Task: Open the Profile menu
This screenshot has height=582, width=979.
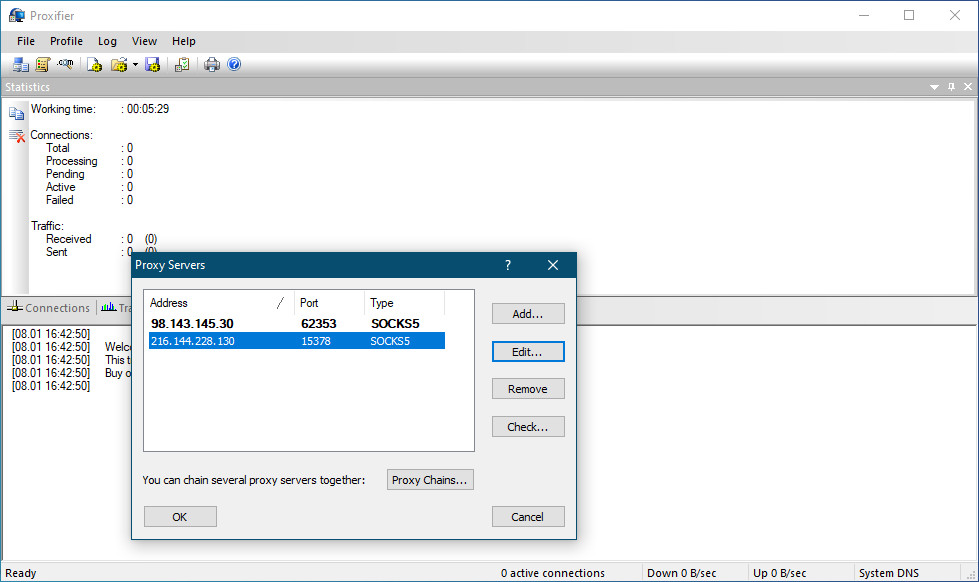Action: coord(66,41)
